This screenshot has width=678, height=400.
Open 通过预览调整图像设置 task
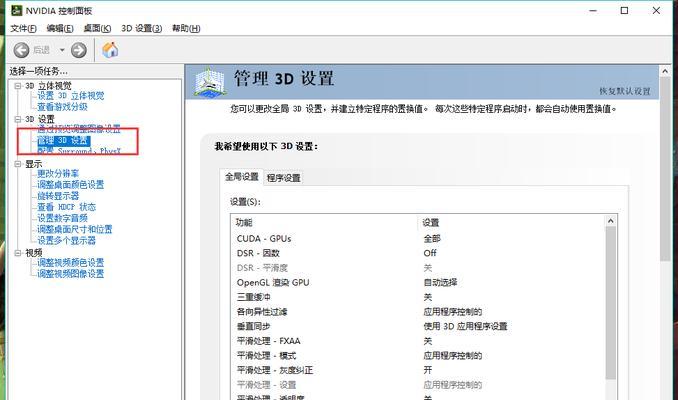pos(79,129)
